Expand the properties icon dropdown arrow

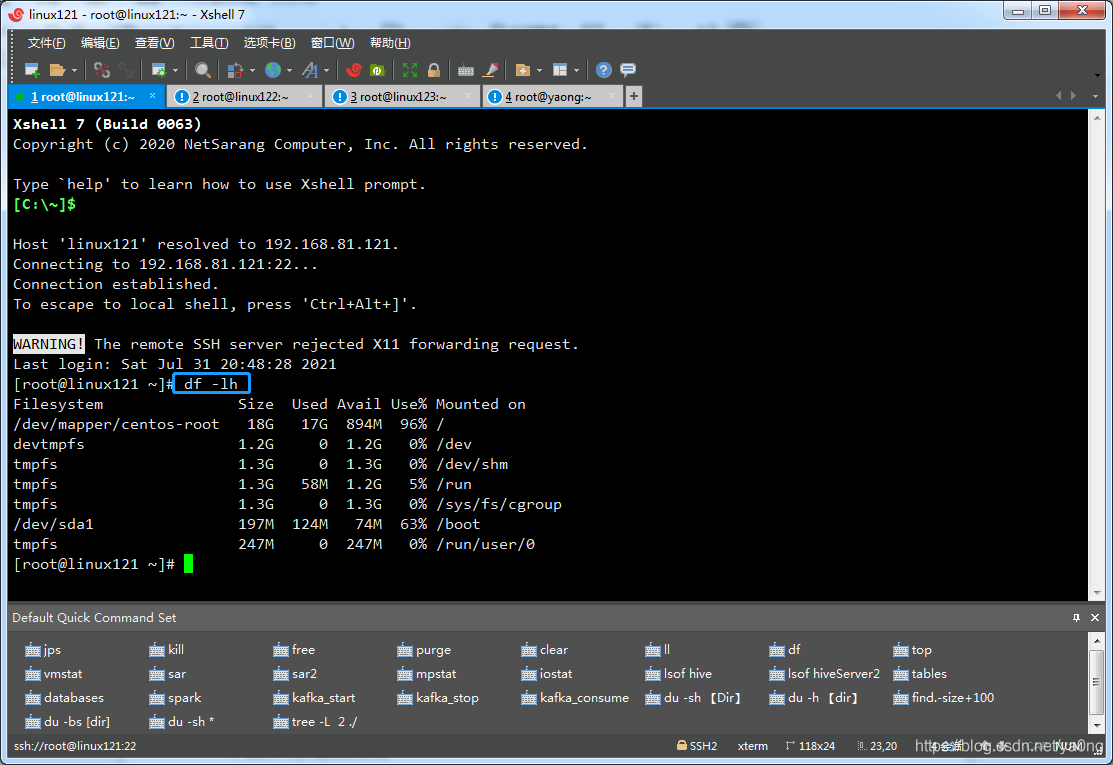pyautogui.click(x=175, y=70)
